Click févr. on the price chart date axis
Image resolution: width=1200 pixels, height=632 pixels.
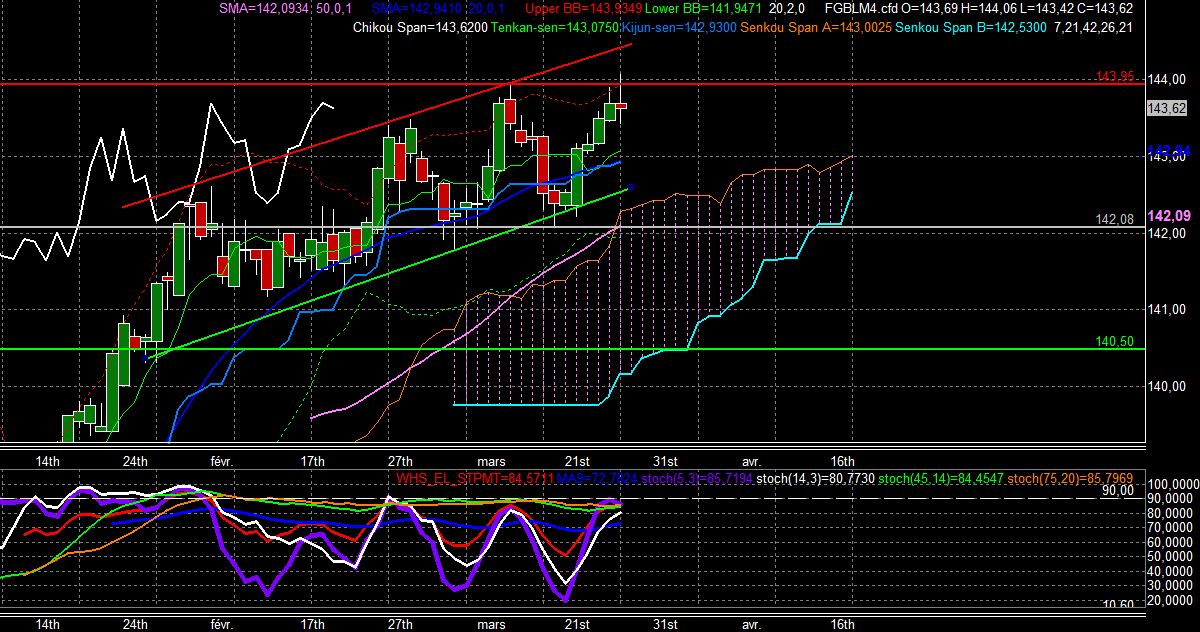[x=222, y=461]
